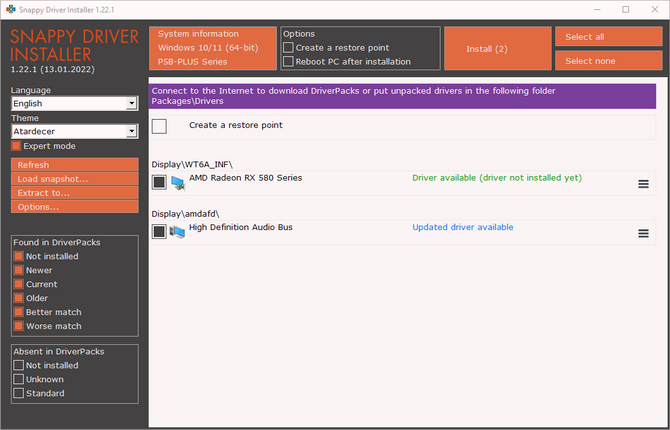Open the Options... sidebar button
The image size is (670, 430).
coord(75,207)
